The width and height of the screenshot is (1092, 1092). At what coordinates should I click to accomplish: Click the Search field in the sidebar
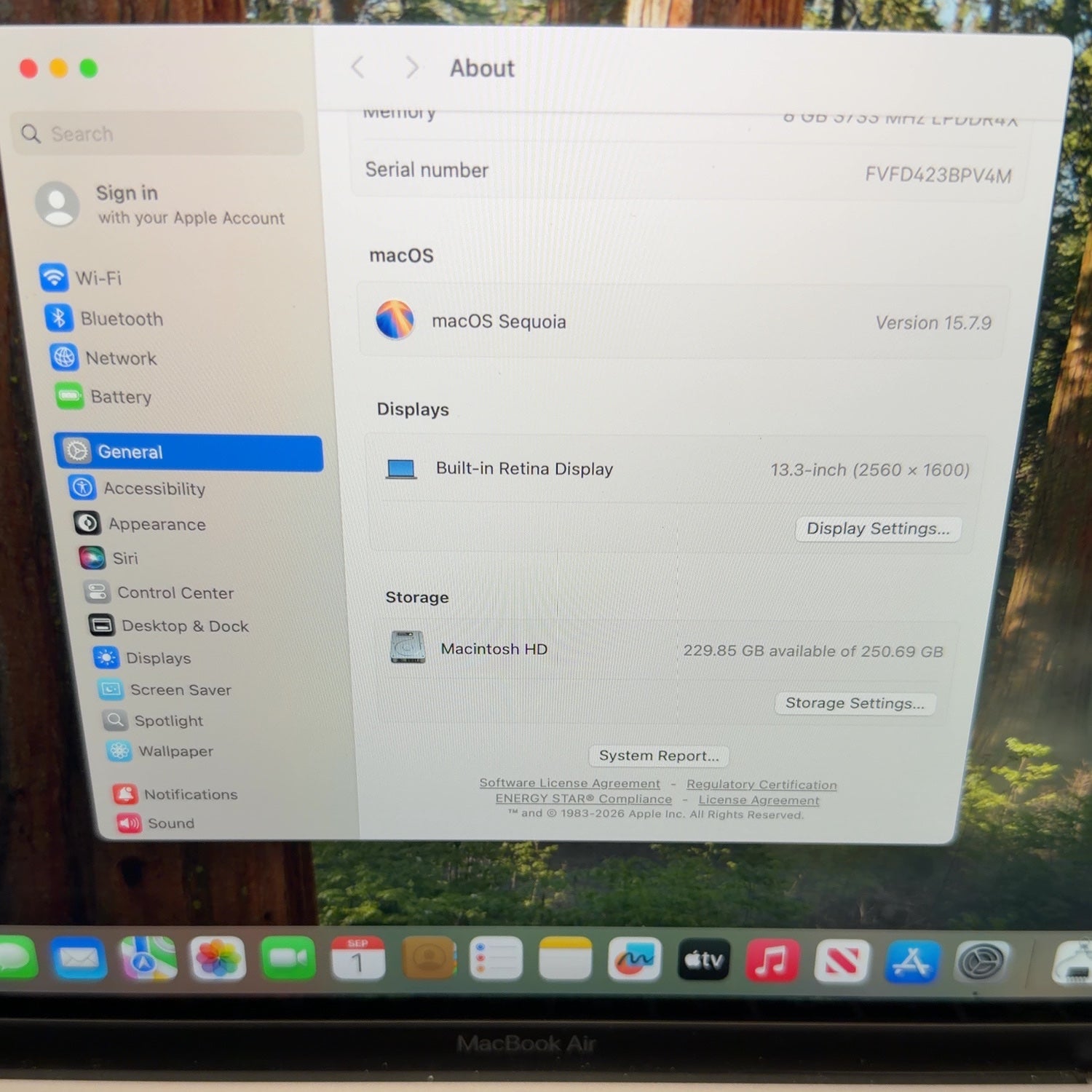[157, 133]
